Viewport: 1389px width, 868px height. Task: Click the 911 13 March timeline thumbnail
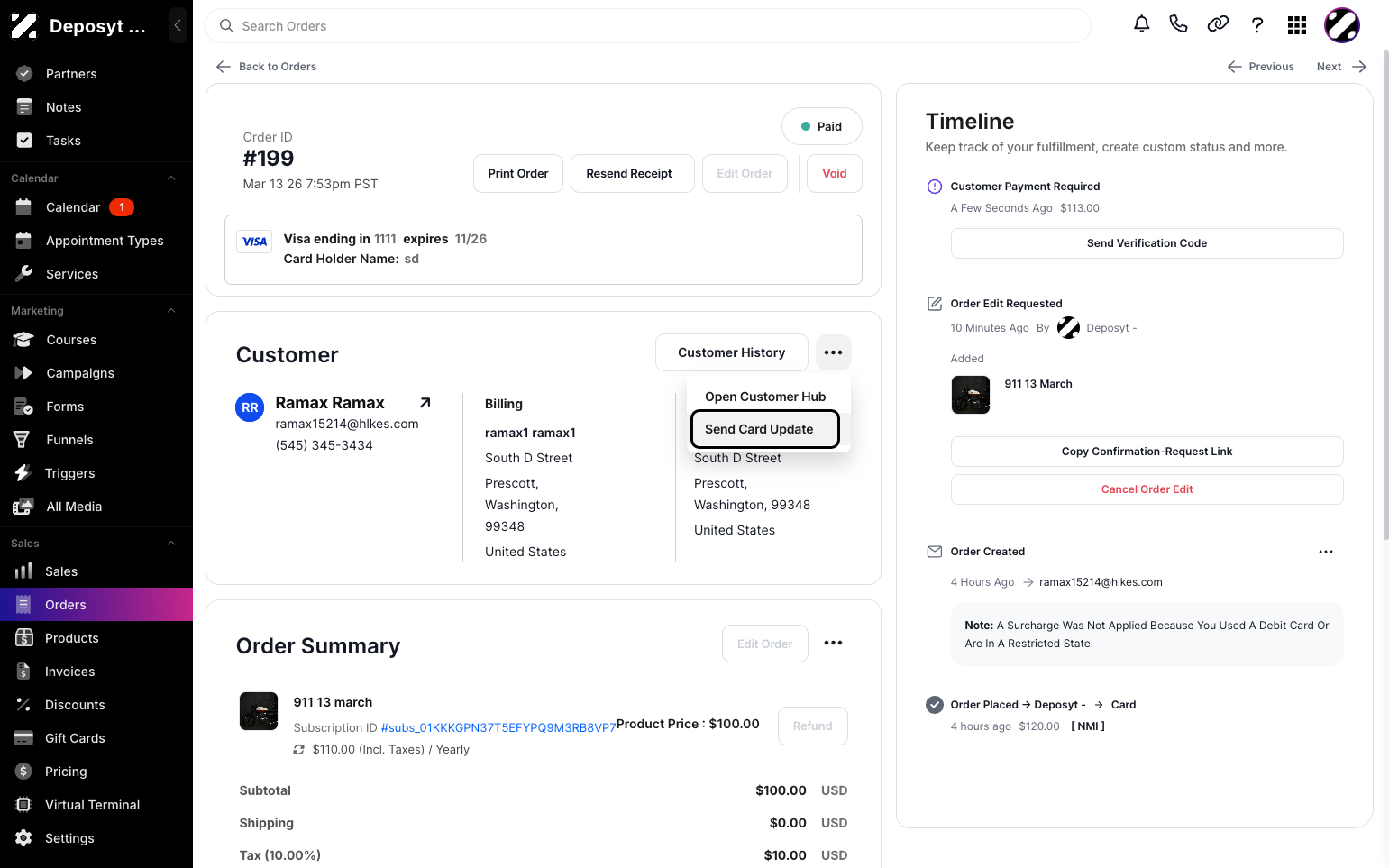[x=971, y=395]
